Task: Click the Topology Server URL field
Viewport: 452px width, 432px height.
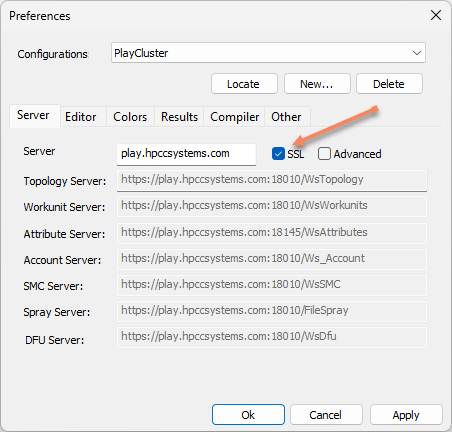Action: 272,180
